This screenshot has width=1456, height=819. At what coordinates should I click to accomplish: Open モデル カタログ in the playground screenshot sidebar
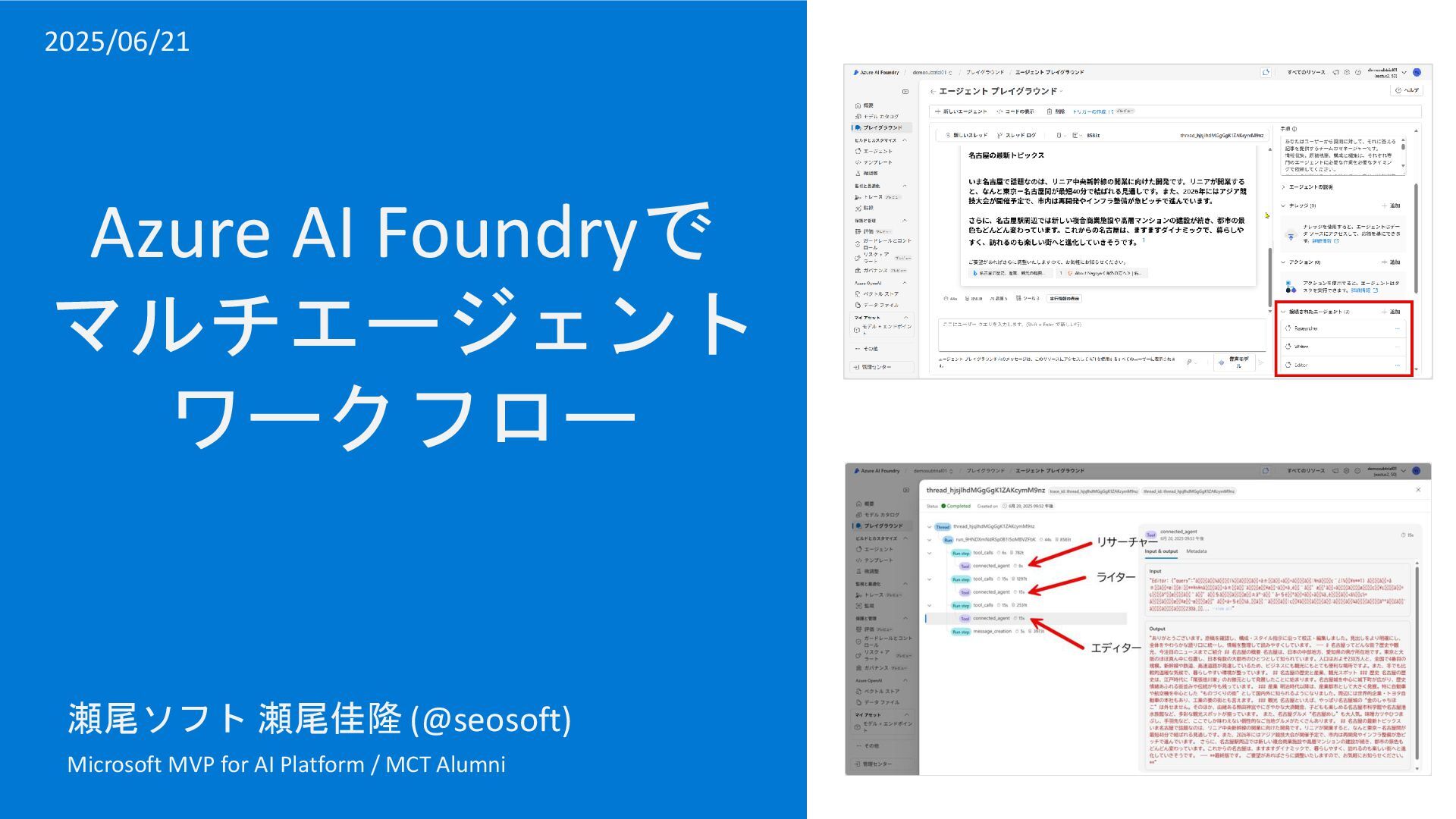point(877,117)
